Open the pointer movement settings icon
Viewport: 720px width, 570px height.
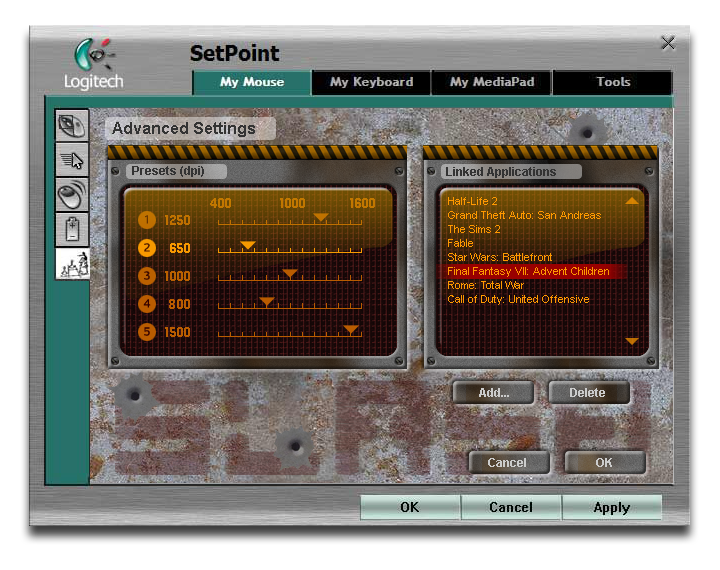[x=72, y=160]
